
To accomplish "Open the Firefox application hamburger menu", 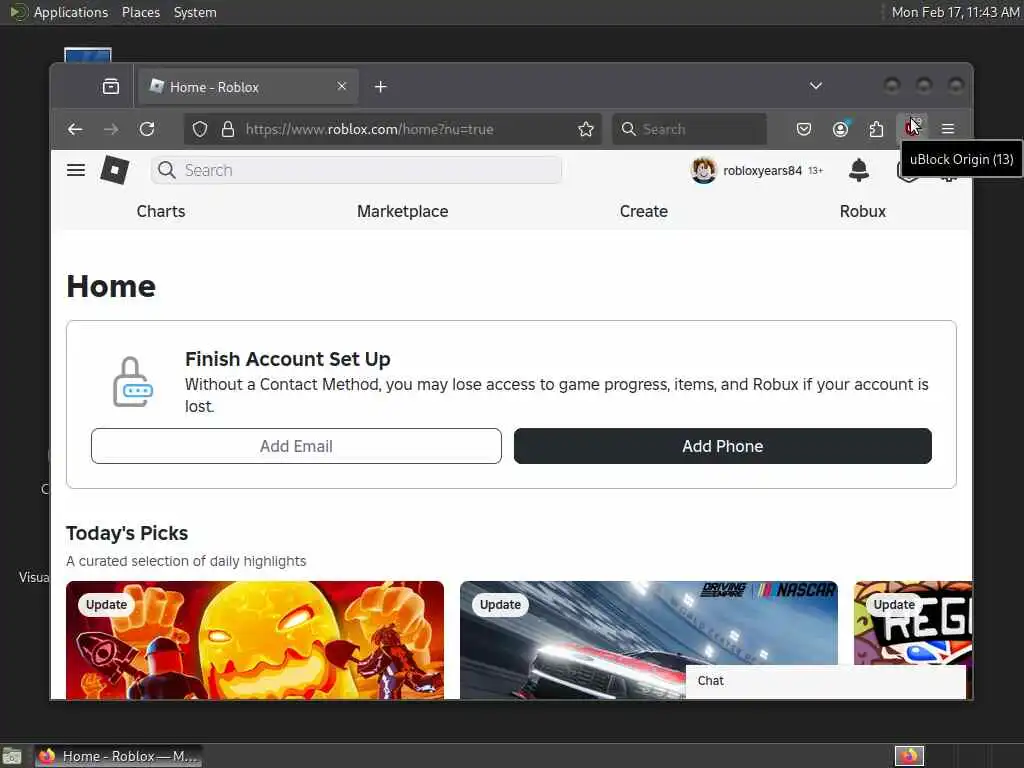I will coord(948,129).
